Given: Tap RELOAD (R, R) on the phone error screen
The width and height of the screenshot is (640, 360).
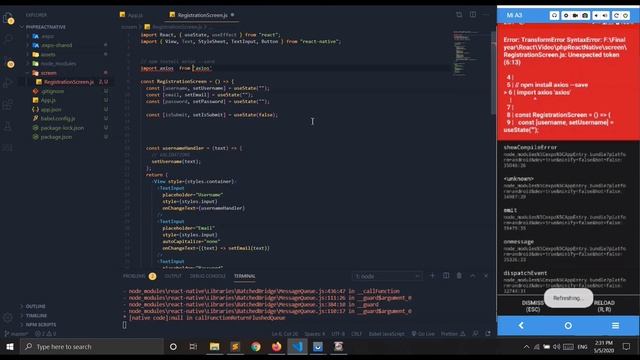Looking at the screenshot, I should coord(604,306).
